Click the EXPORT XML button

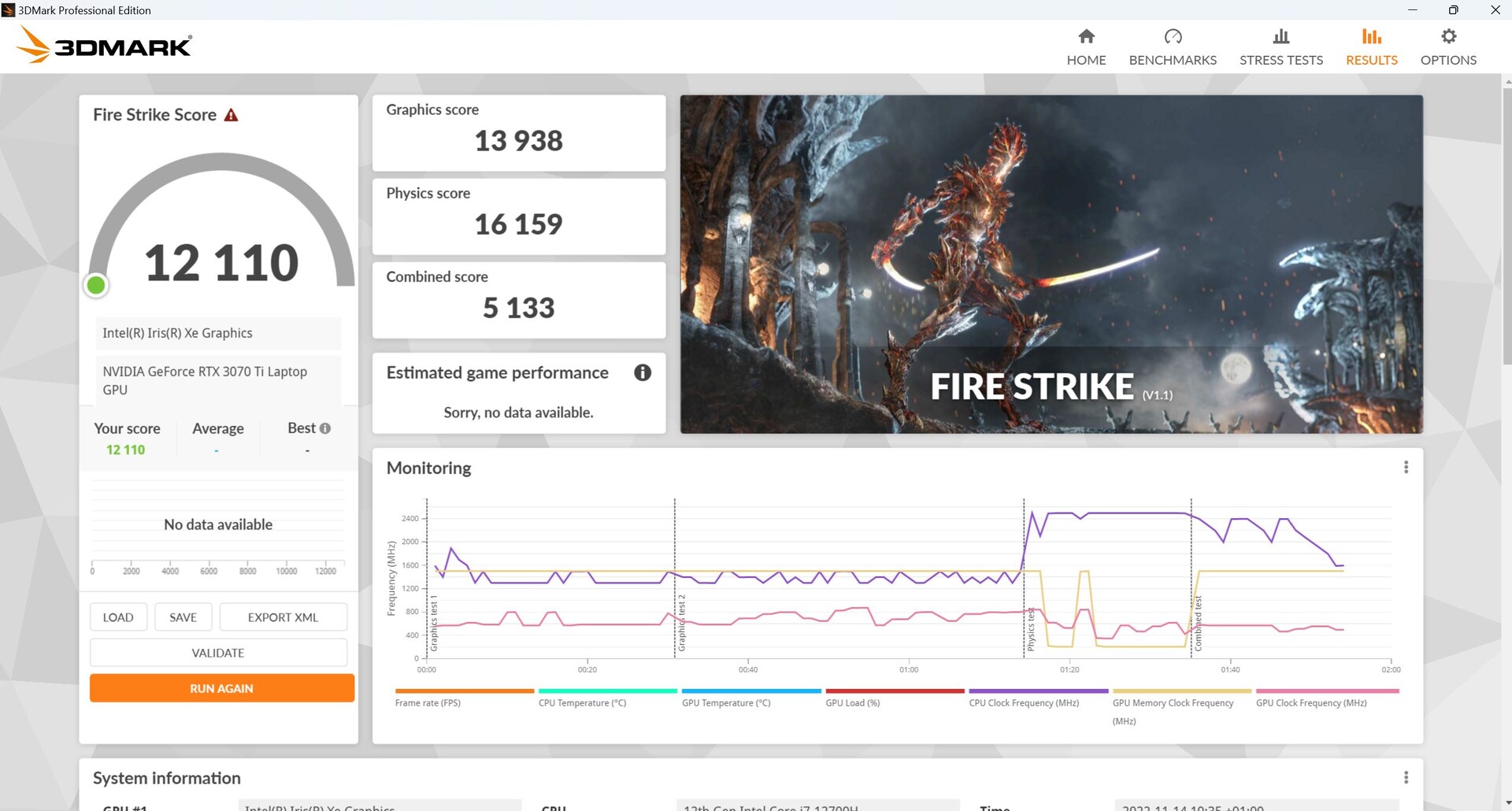click(283, 617)
